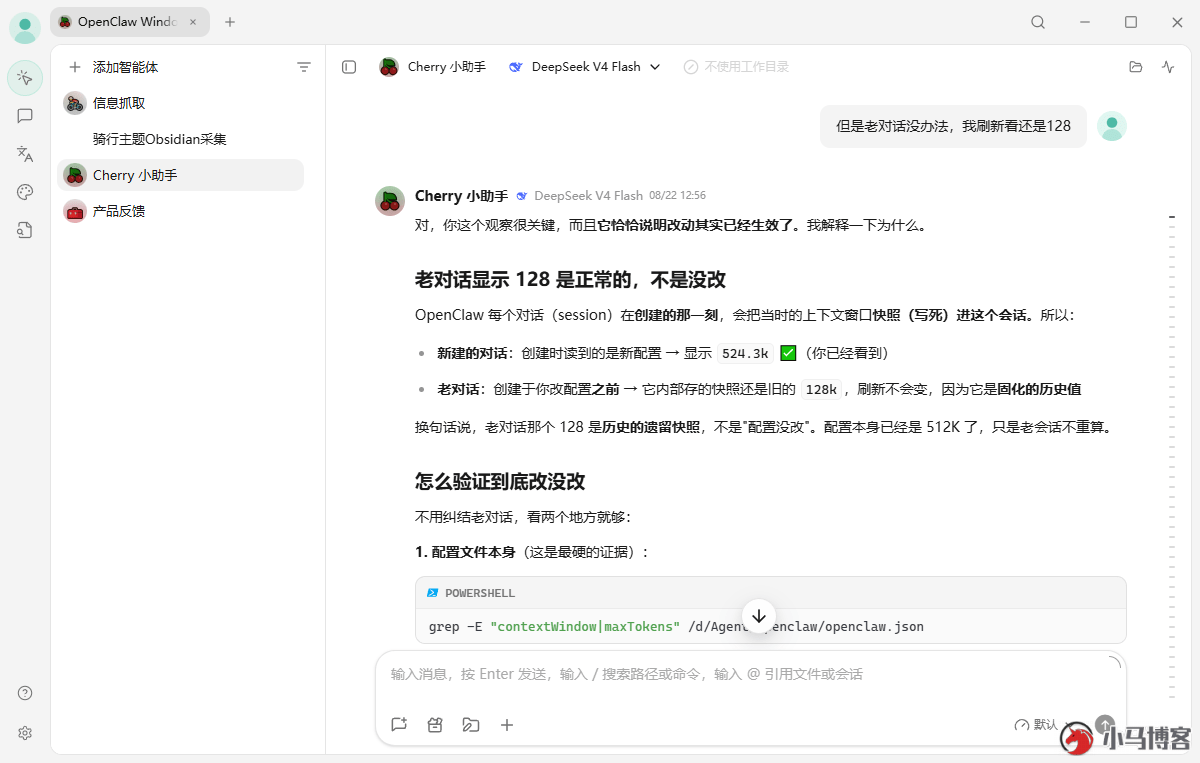Jump to bottom with the down arrow button
Viewport: 1200px width, 763px height.
coord(759,616)
